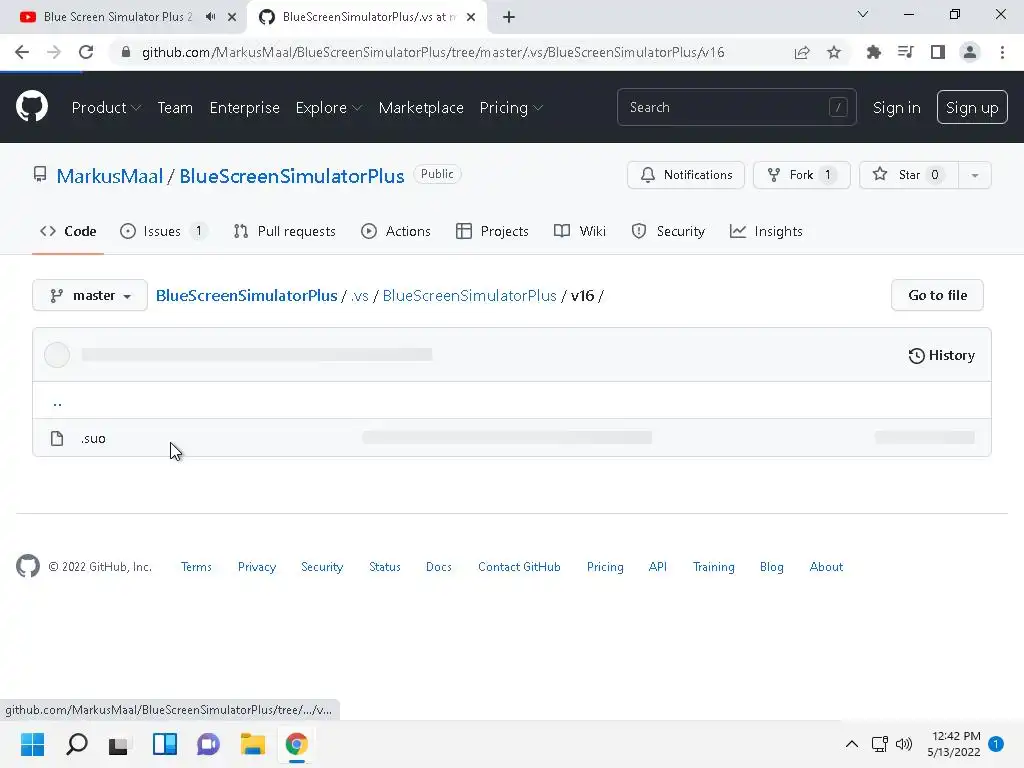Switch to the Actions tab
This screenshot has width=1024, height=768.
coord(396,231)
